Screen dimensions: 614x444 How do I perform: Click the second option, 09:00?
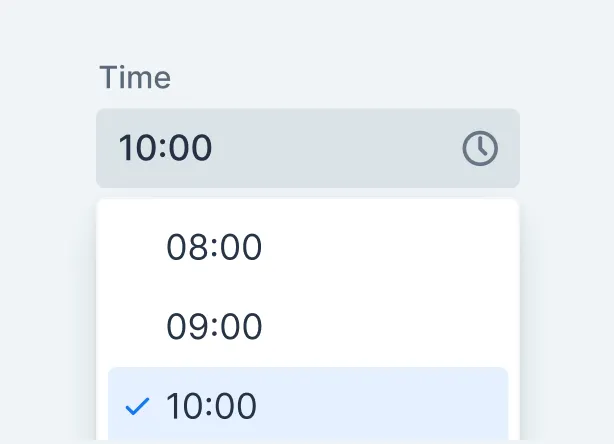(x=214, y=327)
